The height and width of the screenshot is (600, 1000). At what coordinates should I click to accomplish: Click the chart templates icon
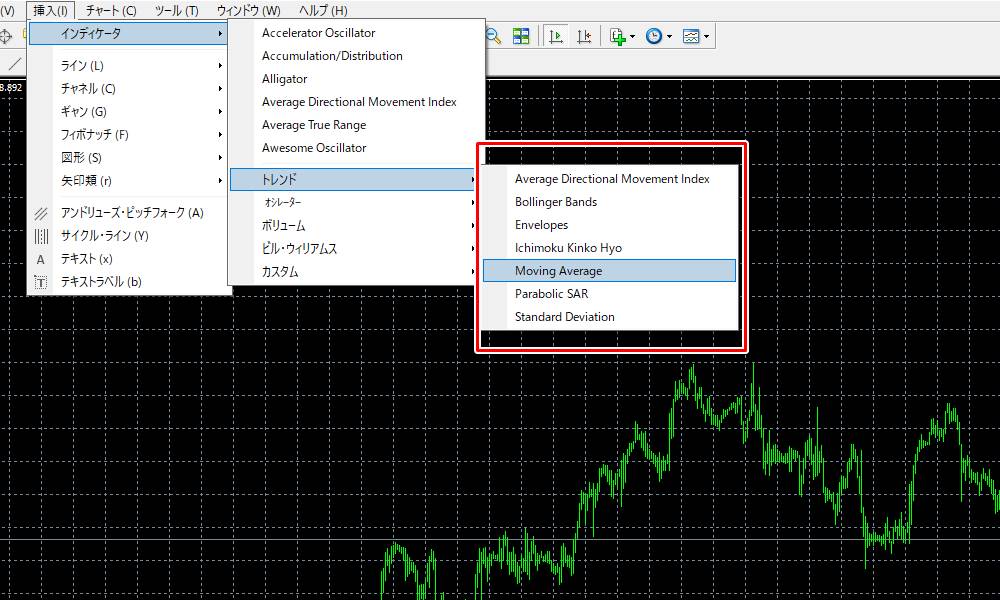pos(691,36)
